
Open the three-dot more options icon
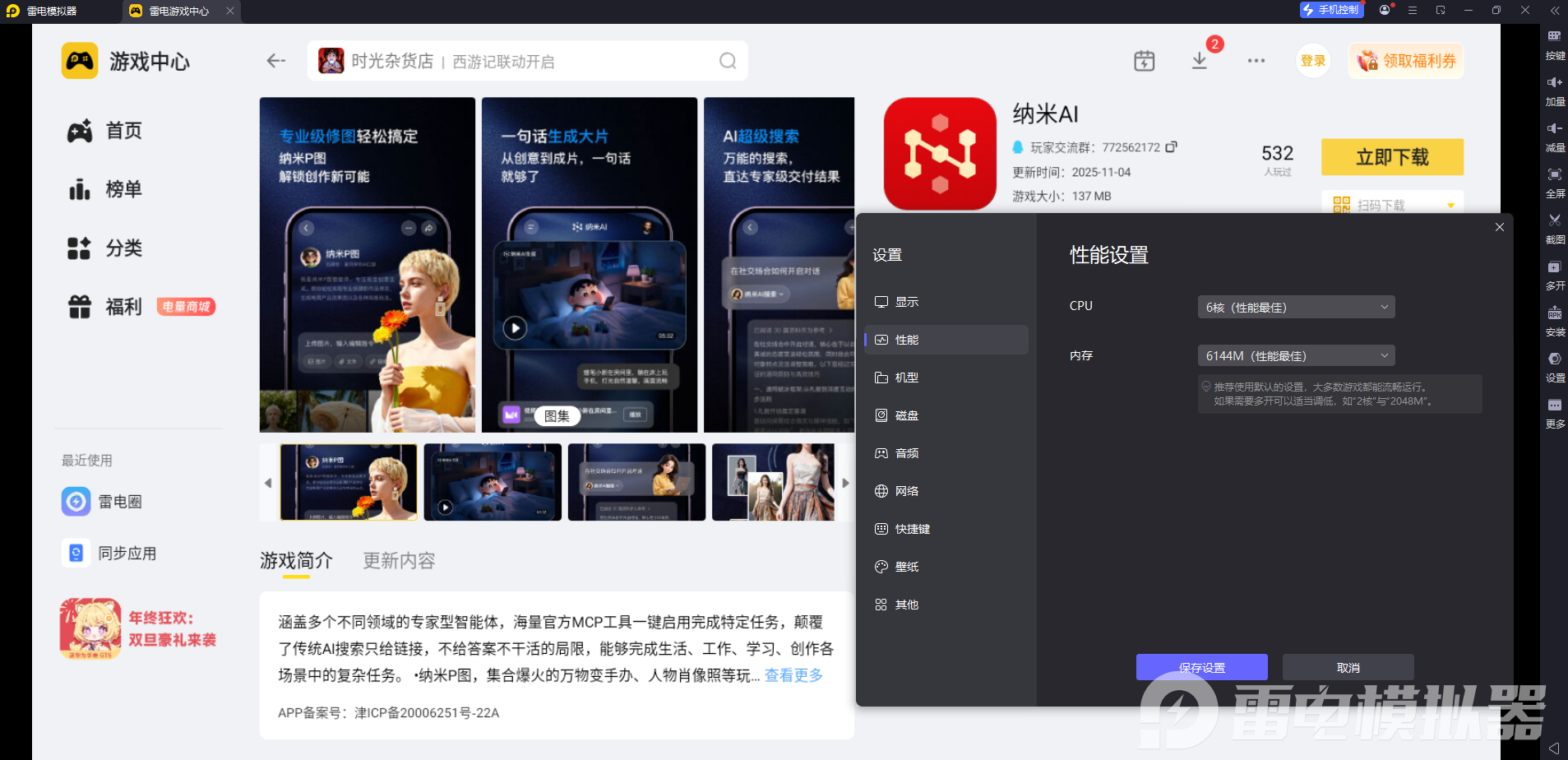(1256, 61)
